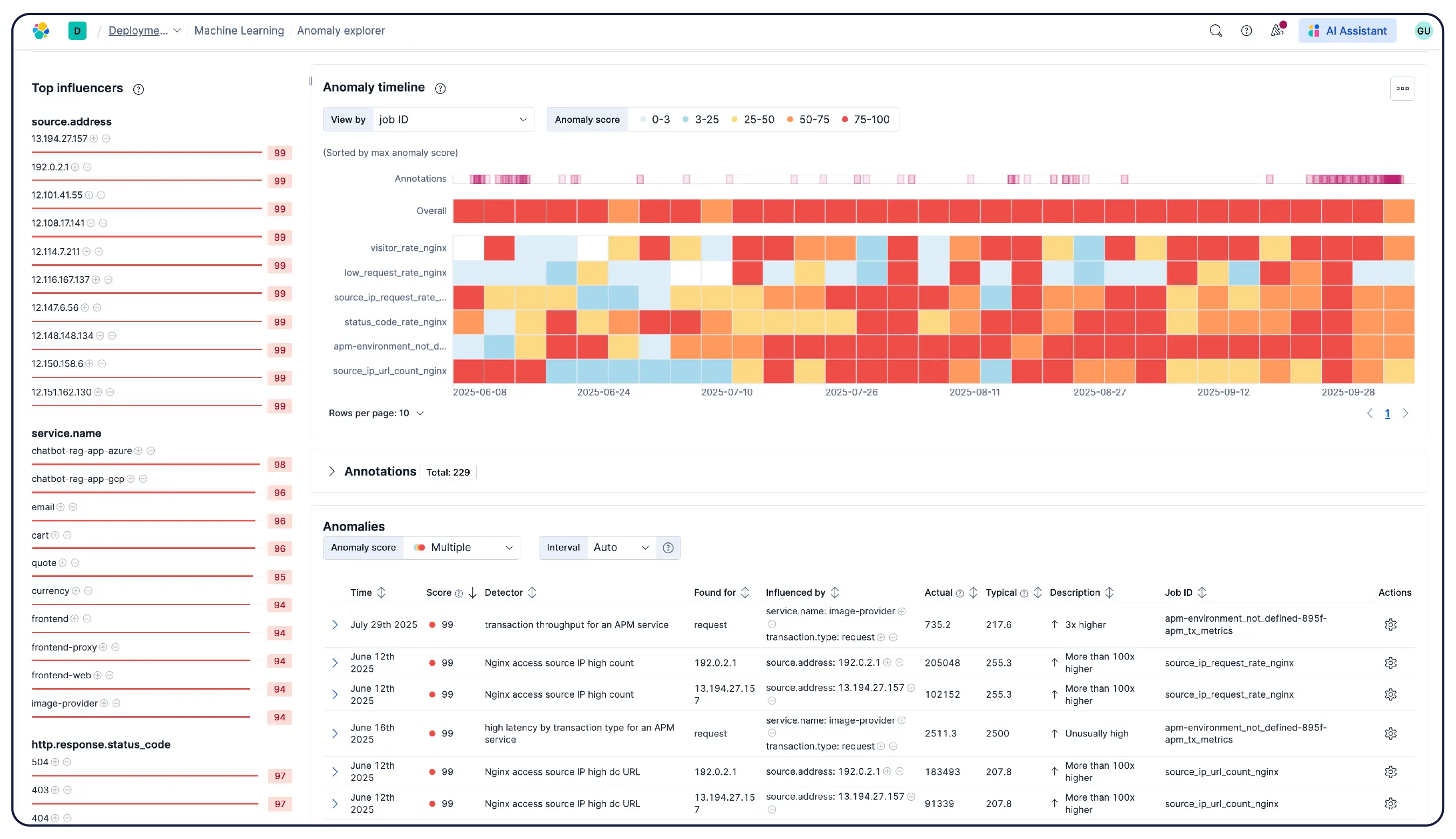This screenshot has height=839, width=1456.
Task: Open the actions gear for the July 29th anomaly
Action: [x=1391, y=624]
